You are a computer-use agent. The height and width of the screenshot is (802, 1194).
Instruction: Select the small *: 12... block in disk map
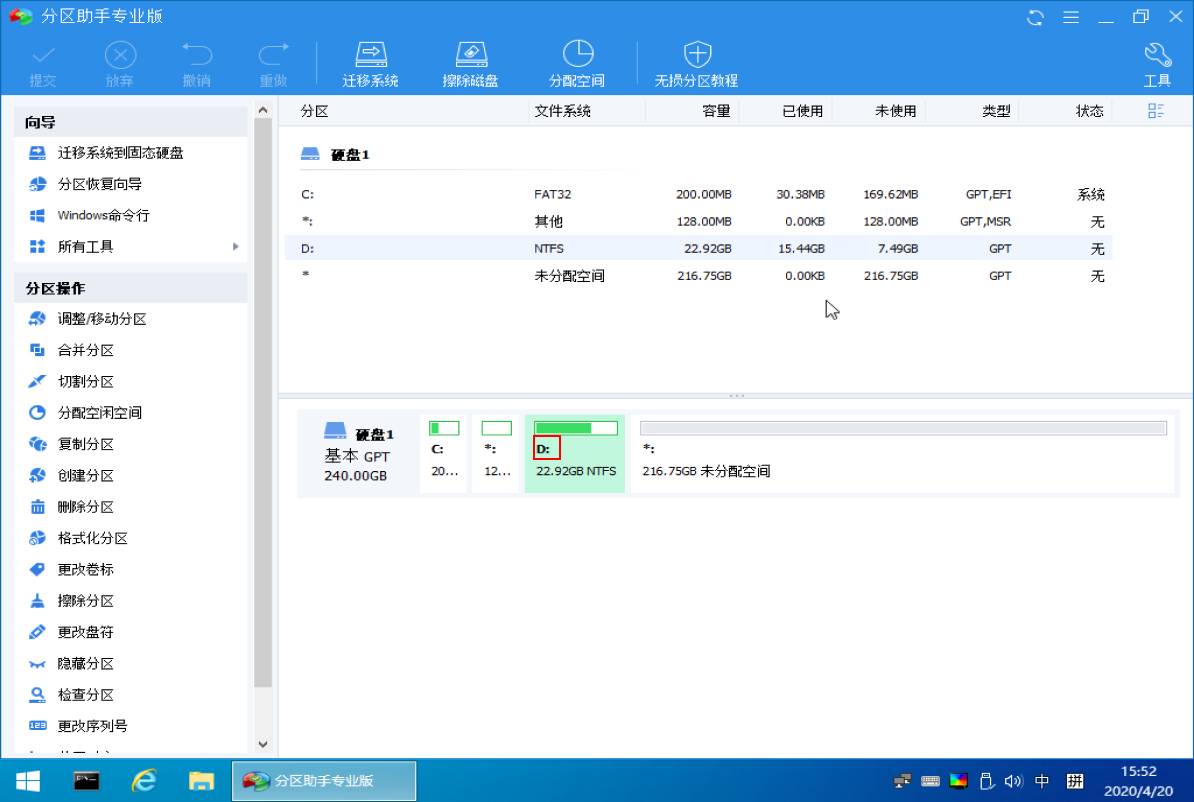[x=496, y=453]
